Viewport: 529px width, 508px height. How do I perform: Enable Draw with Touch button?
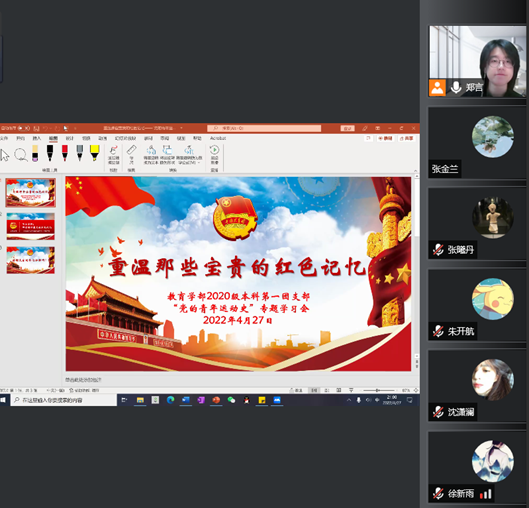click(x=113, y=155)
